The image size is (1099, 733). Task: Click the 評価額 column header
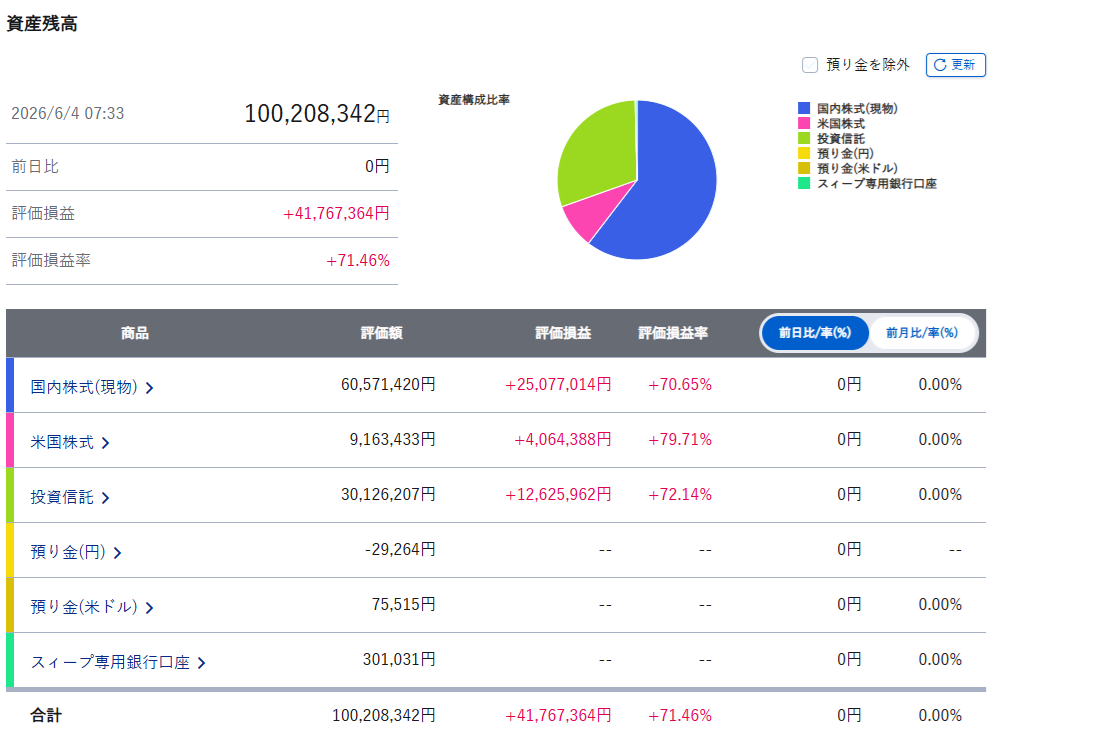381,333
